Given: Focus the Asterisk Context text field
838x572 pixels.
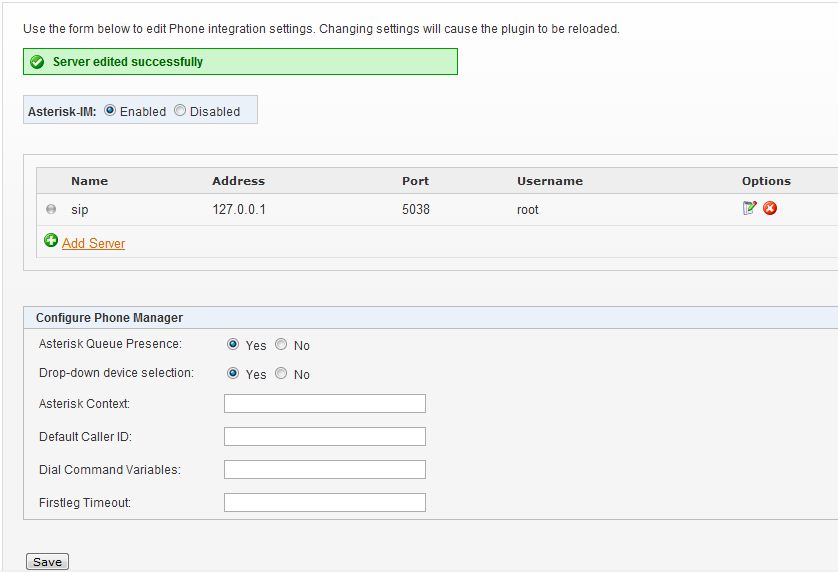Looking at the screenshot, I should point(325,404).
